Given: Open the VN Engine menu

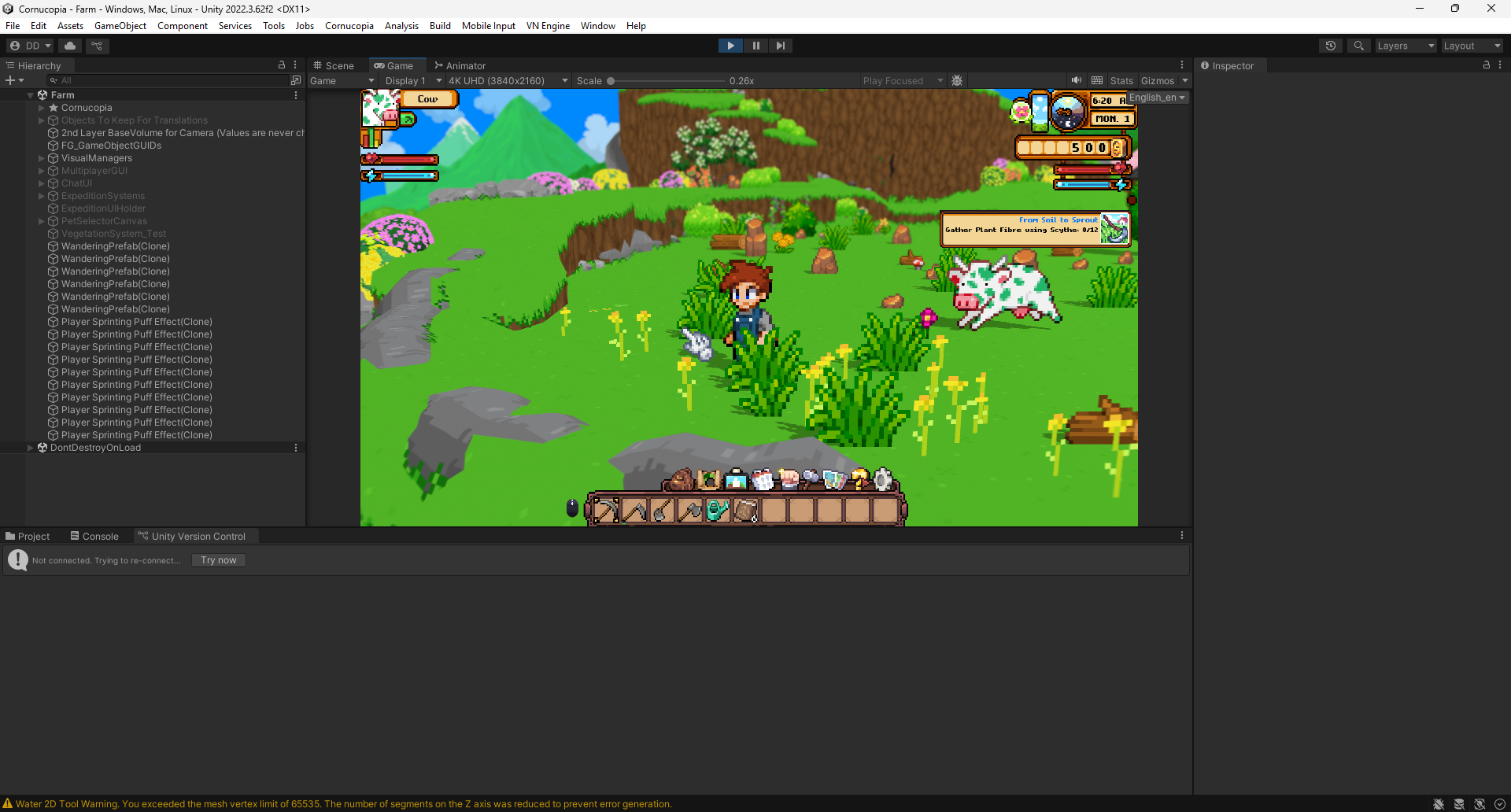Looking at the screenshot, I should (548, 26).
